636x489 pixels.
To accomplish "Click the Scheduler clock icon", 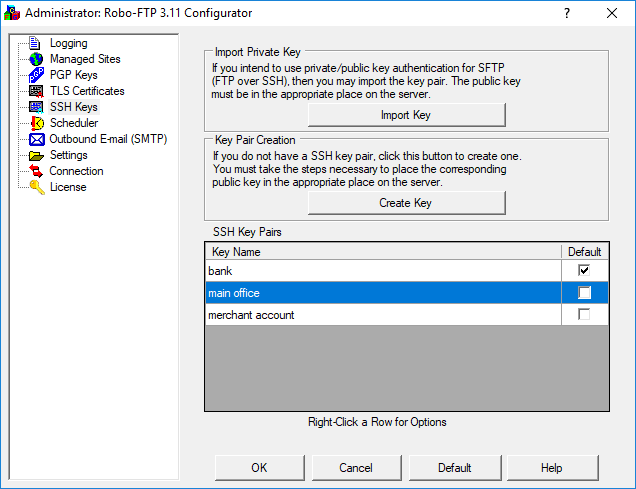I will pyautogui.click(x=37, y=123).
